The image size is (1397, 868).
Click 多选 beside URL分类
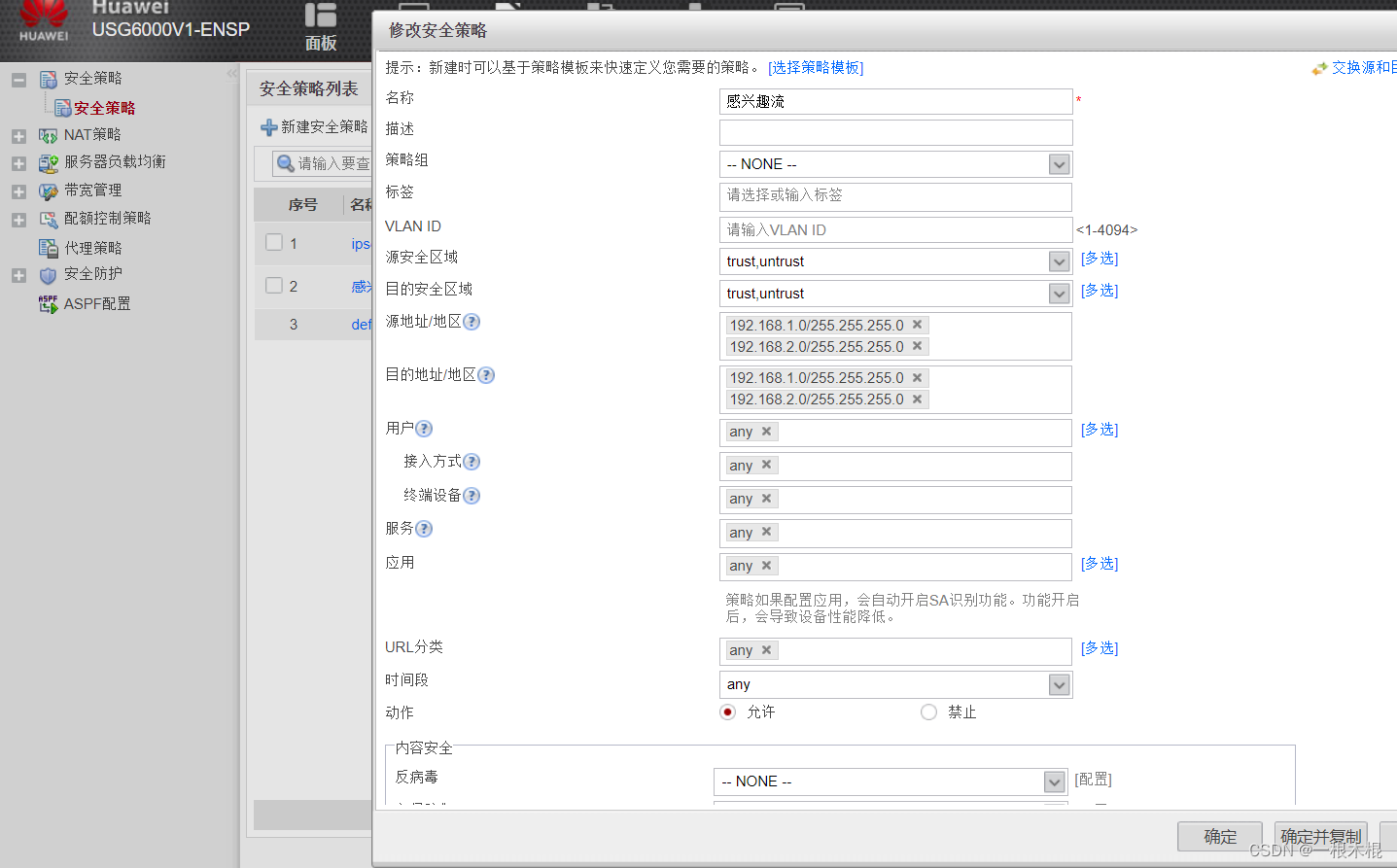1100,648
